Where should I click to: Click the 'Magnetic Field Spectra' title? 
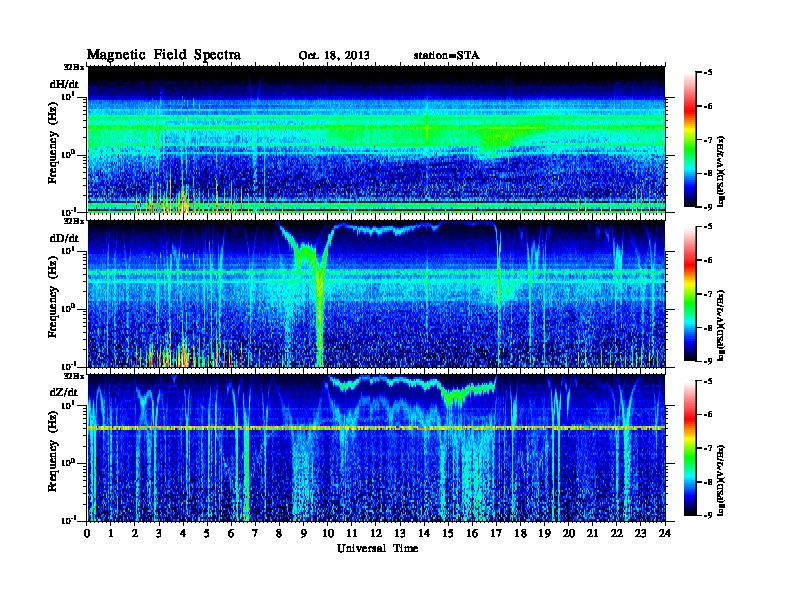pos(164,55)
